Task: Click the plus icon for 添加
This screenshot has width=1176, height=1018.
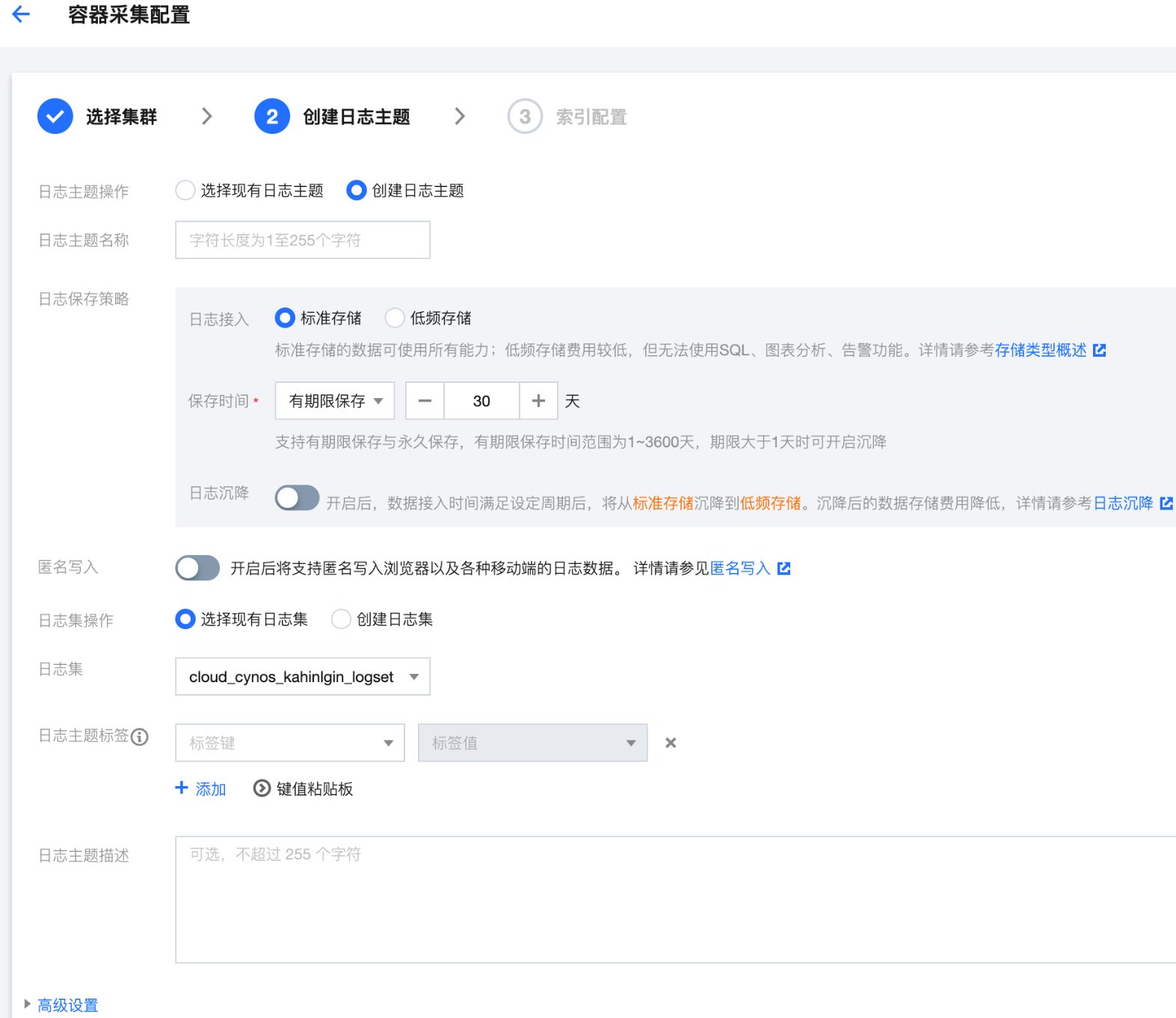Action: [x=181, y=788]
